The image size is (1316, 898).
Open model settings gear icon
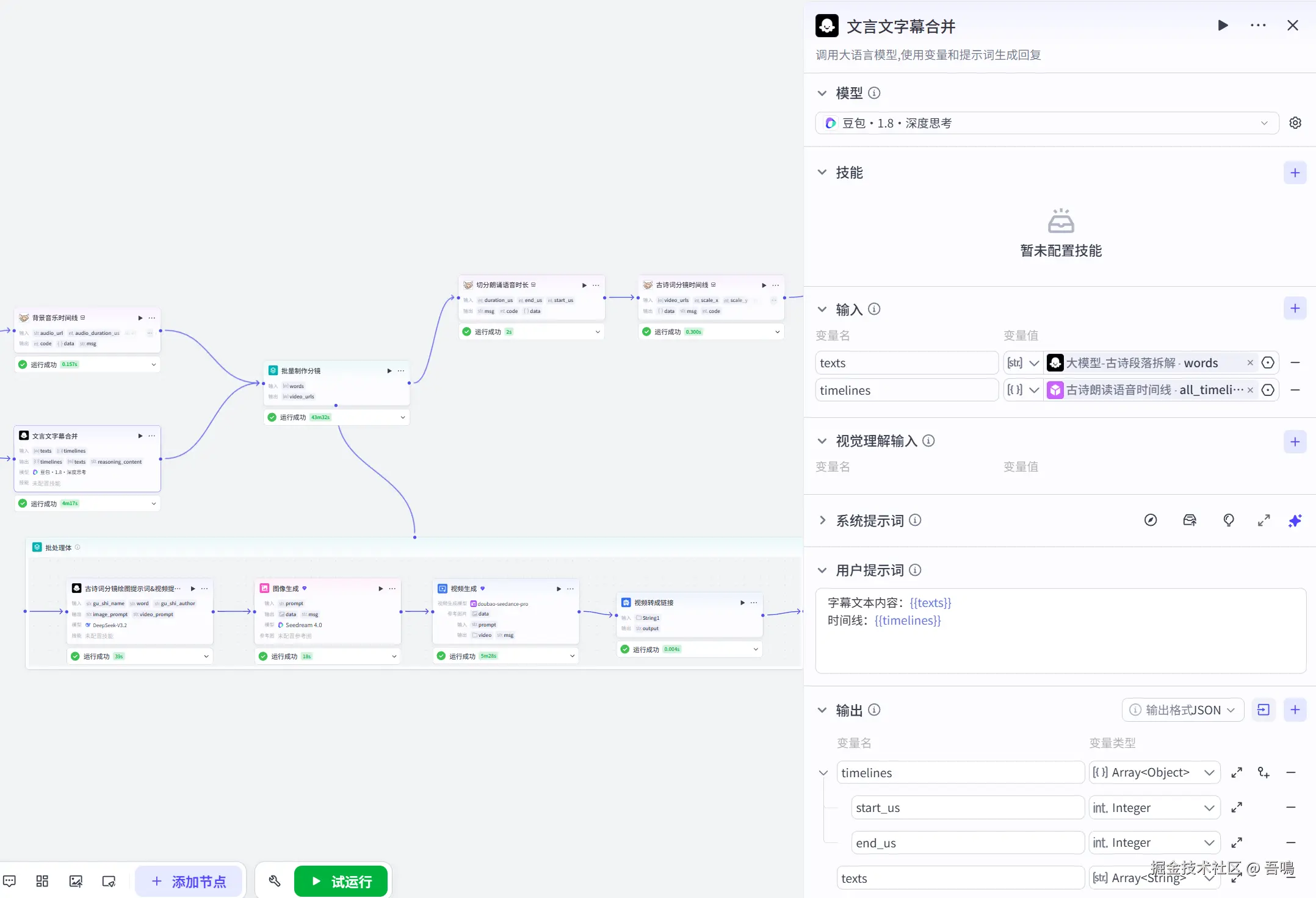click(x=1295, y=123)
